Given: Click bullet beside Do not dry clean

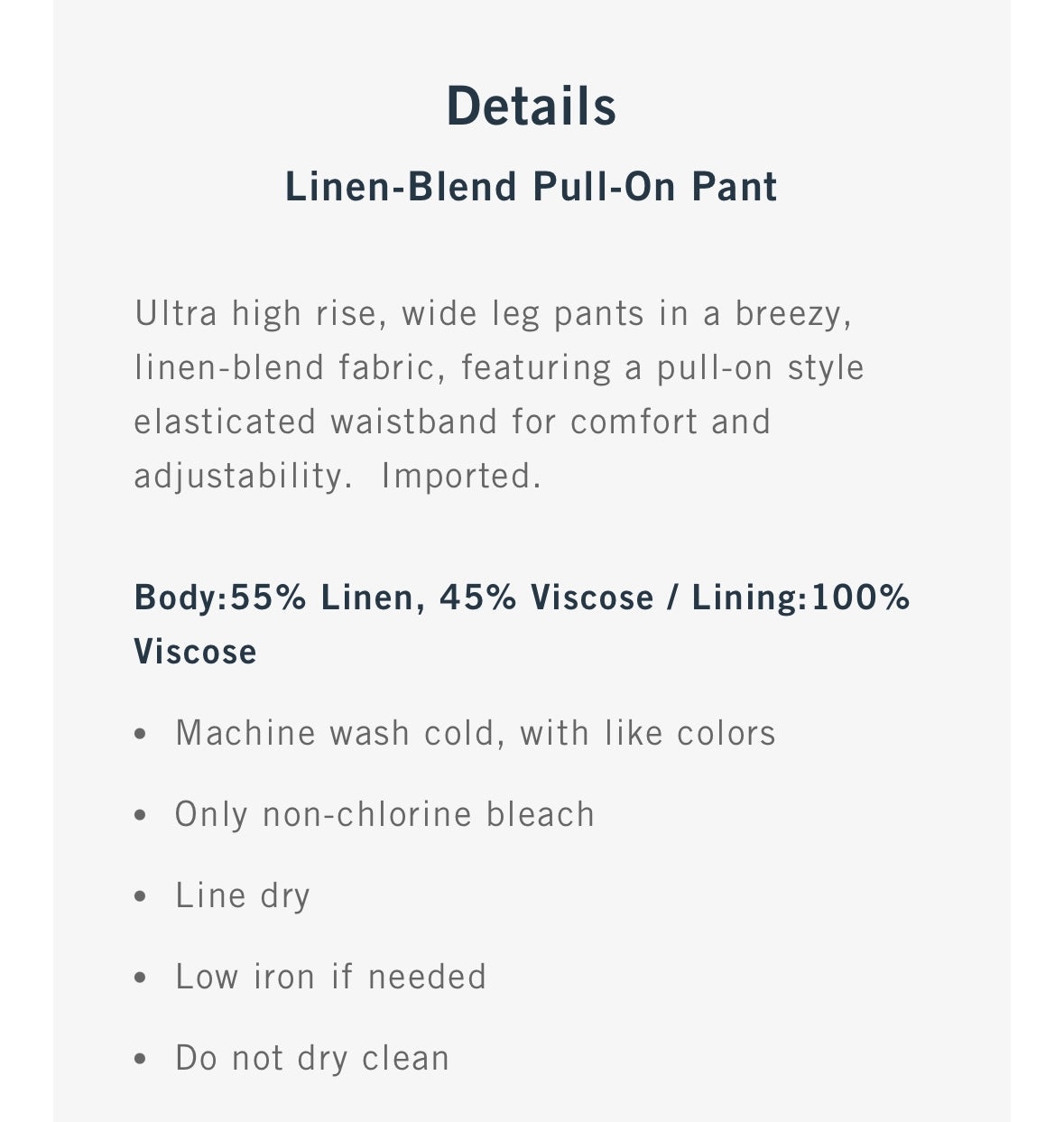Looking at the screenshot, I should pos(140,1060).
